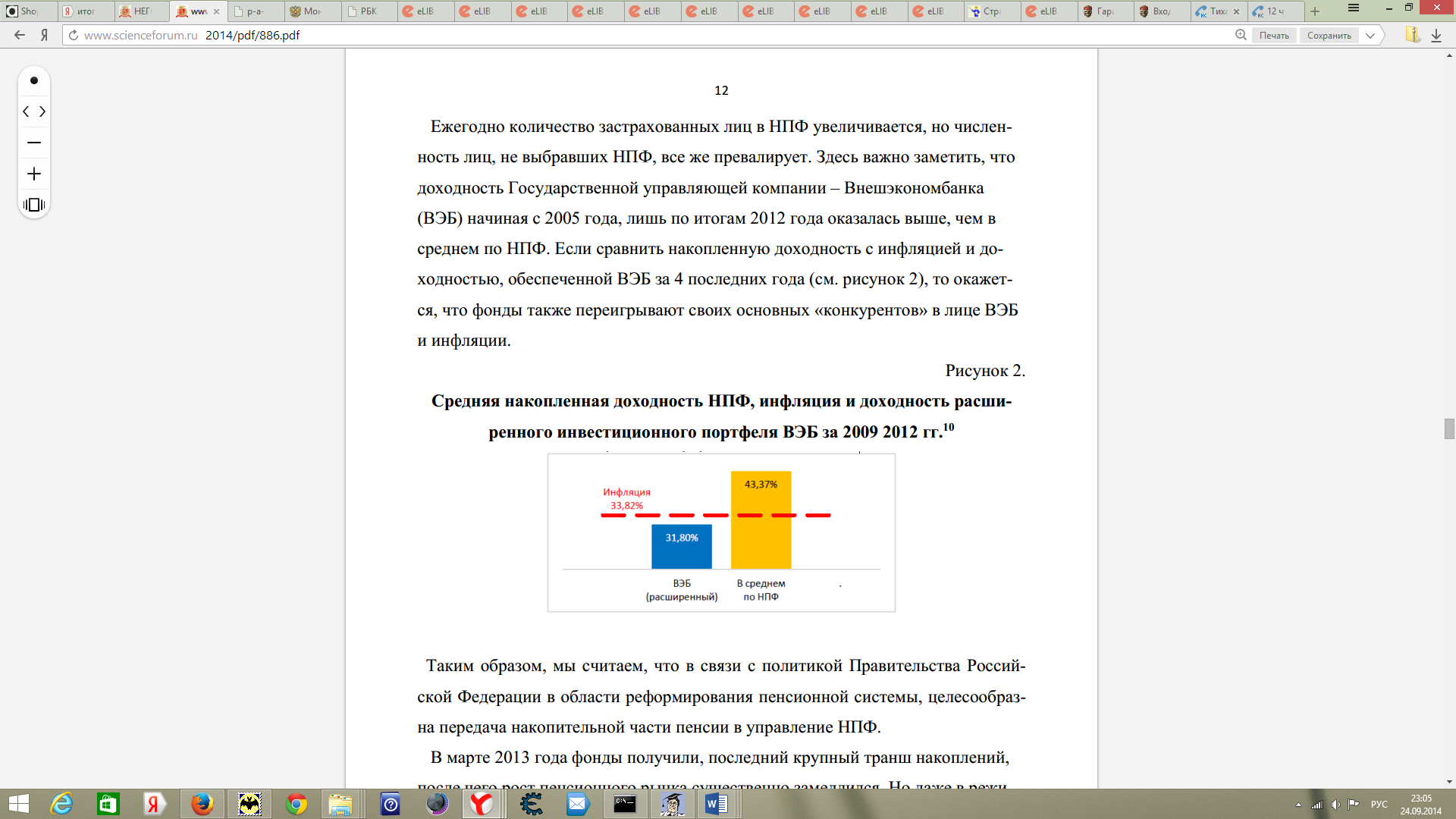
Task: Open Command Prompt from taskbar
Action: (625, 804)
